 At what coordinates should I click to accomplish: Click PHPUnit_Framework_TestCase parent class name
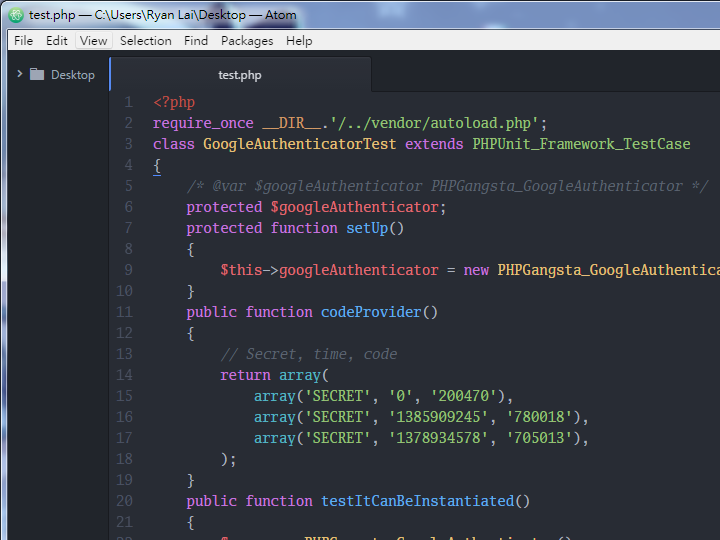(x=581, y=144)
